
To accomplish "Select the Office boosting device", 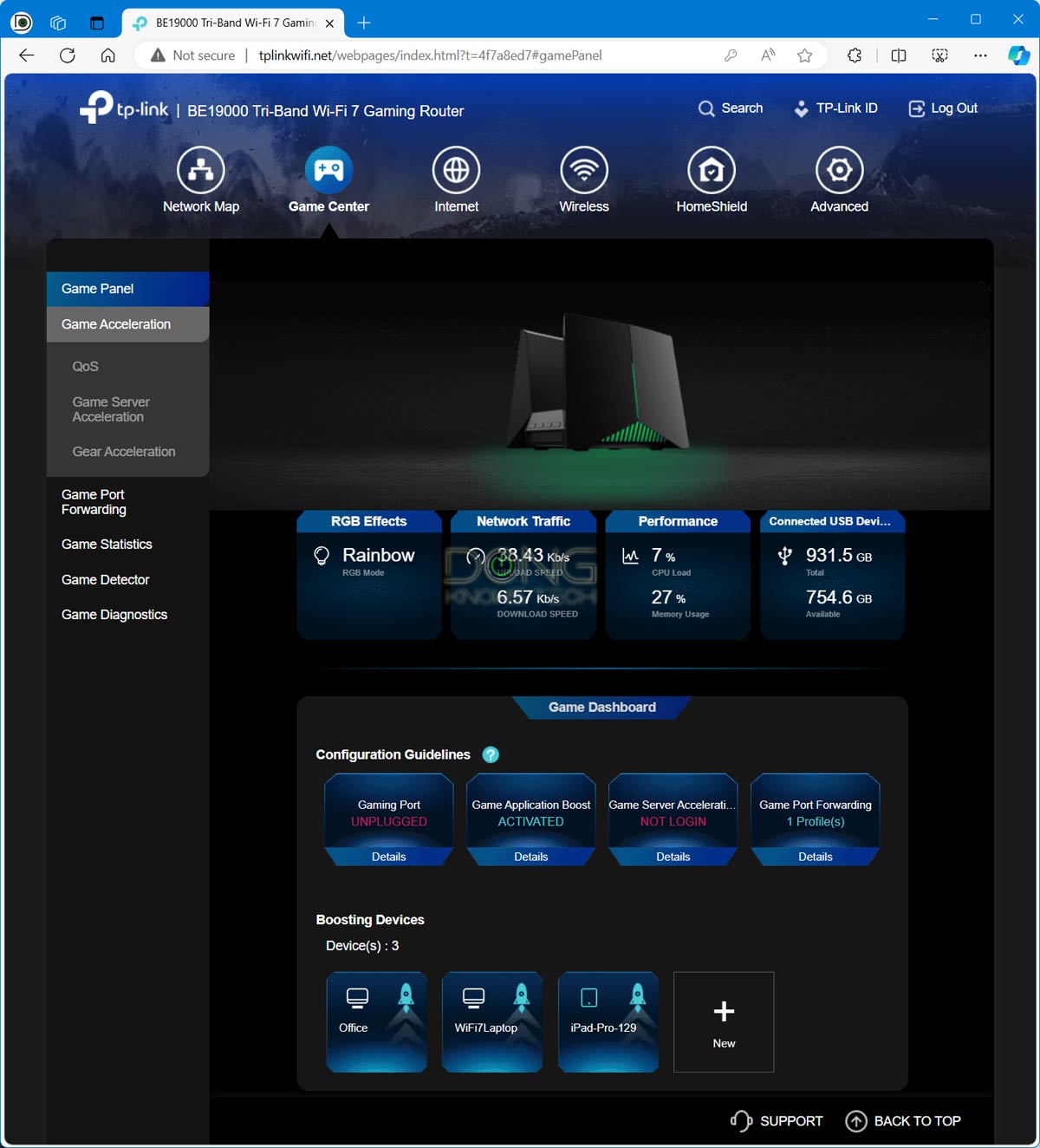I will (376, 1022).
